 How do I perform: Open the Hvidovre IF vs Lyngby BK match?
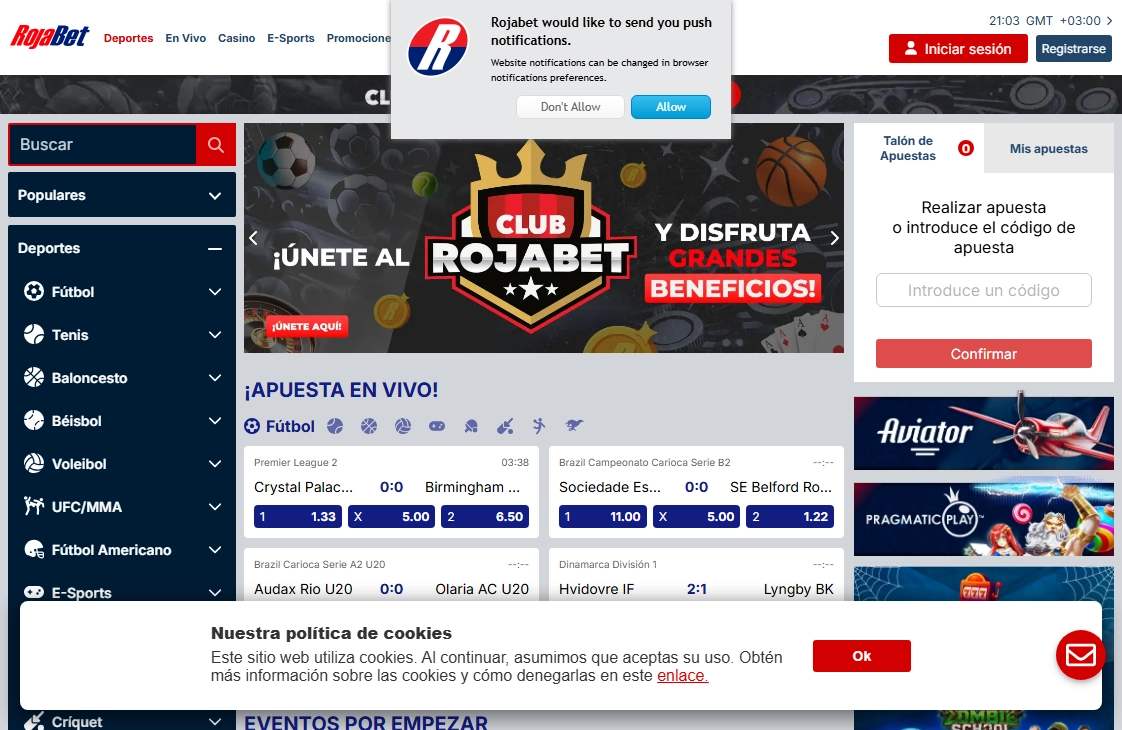696,575
